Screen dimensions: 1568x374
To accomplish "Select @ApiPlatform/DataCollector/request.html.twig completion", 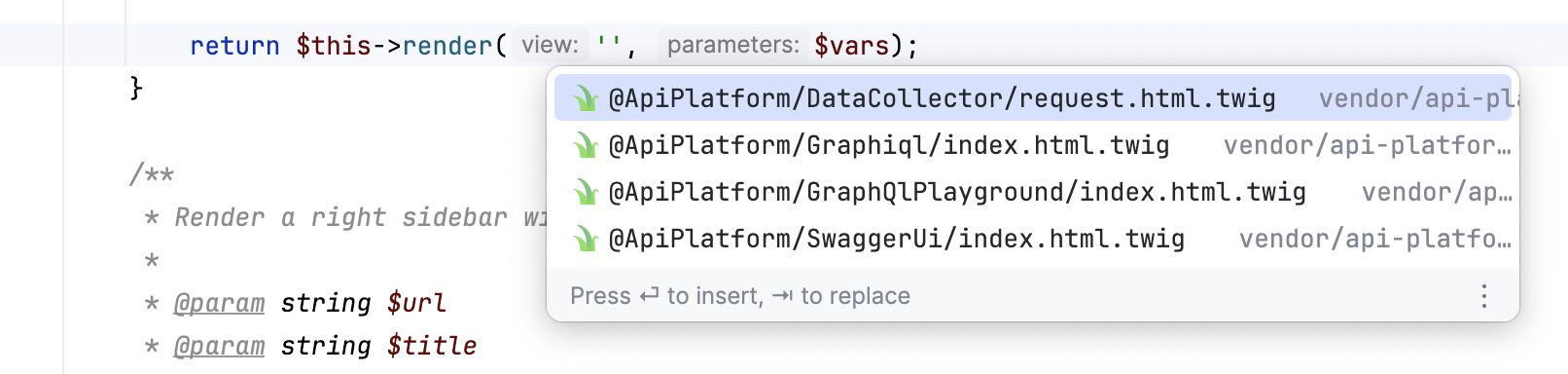I will (x=1033, y=98).
